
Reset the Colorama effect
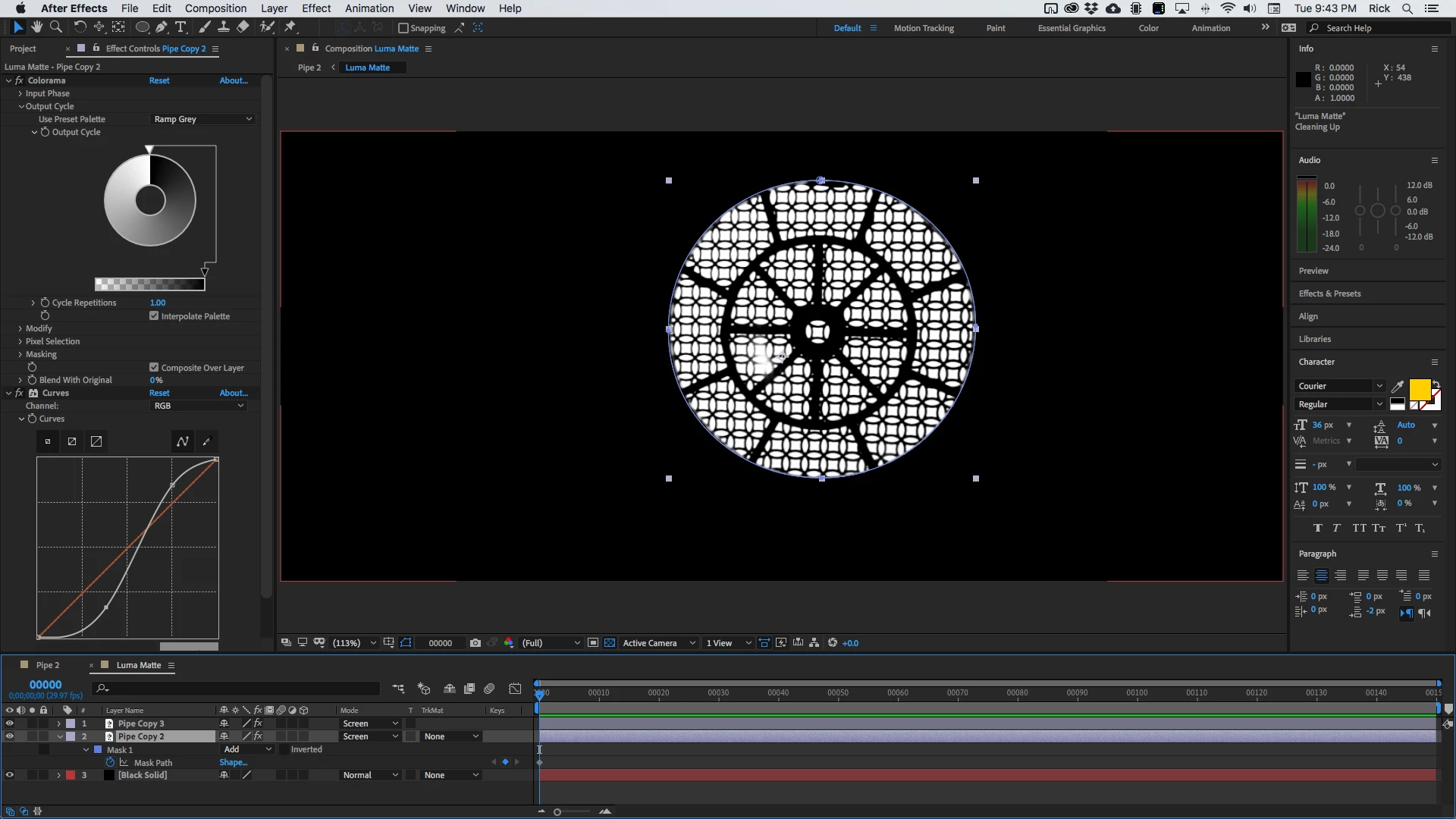[159, 80]
